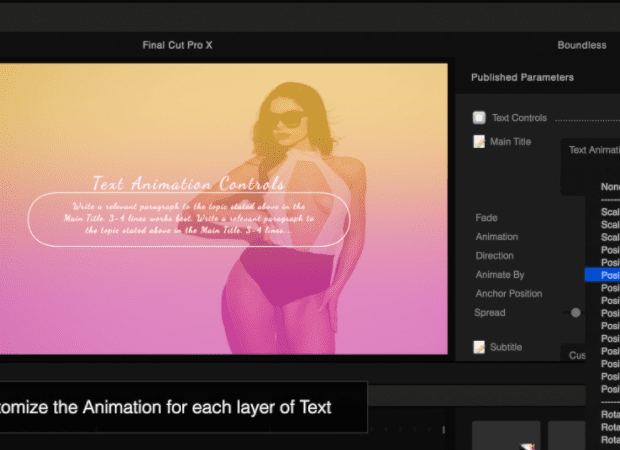This screenshot has width=620, height=450.
Task: Click the Animate By parameter label
Action: click(x=500, y=275)
